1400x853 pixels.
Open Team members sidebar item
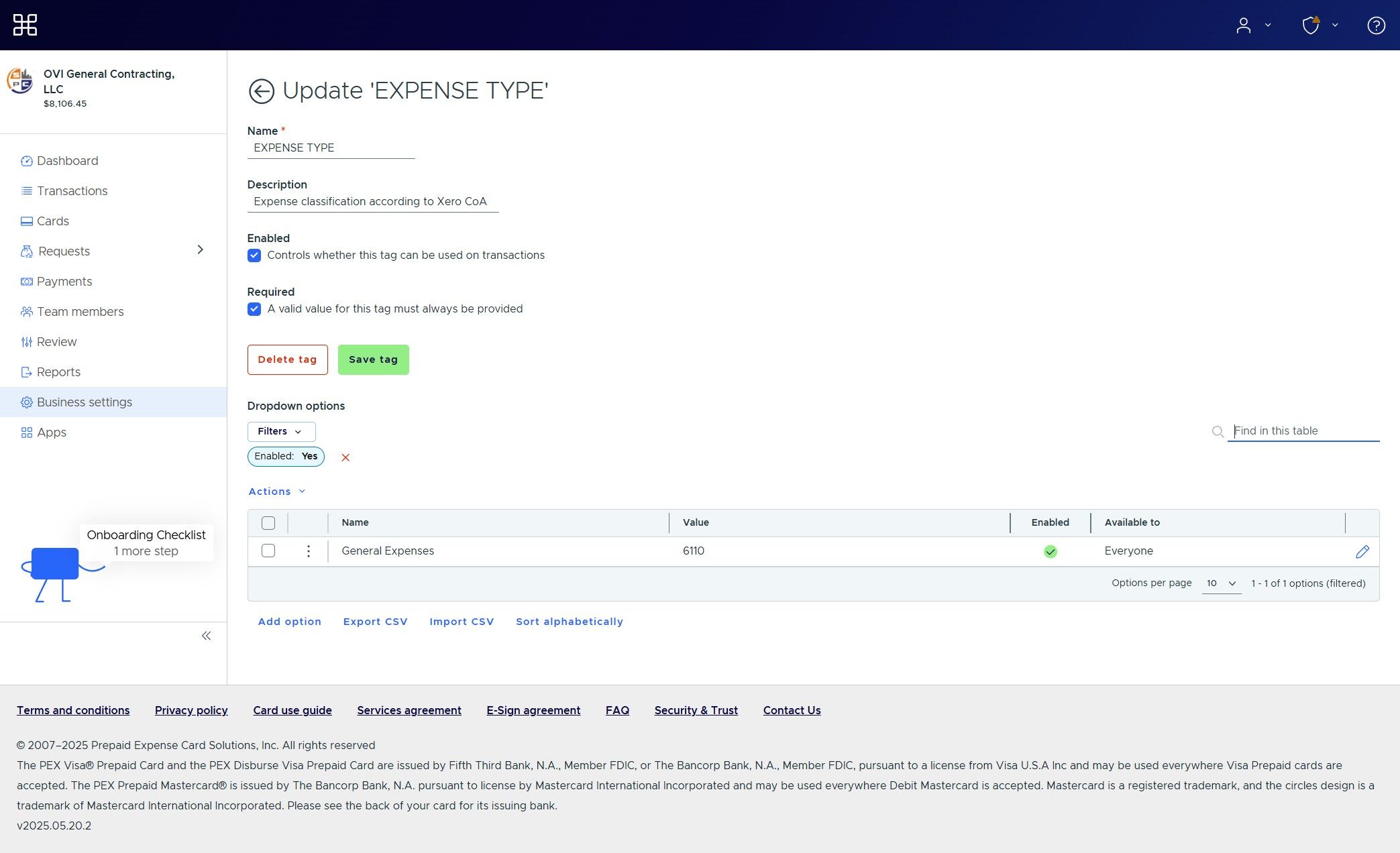click(80, 312)
